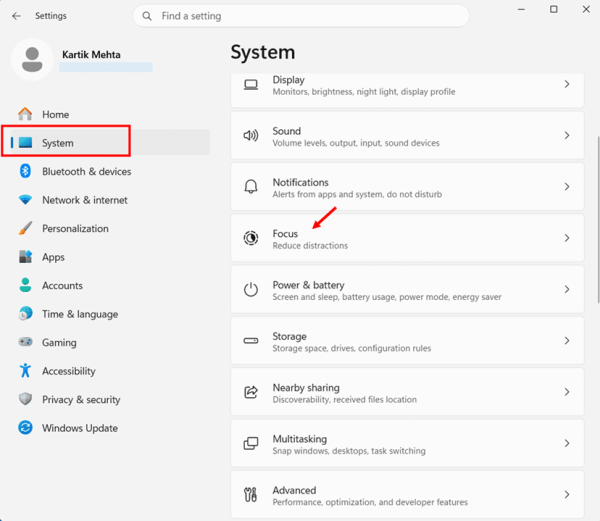Open Advanced chevron arrow
Image resolution: width=600 pixels, height=521 pixels.
click(x=567, y=494)
